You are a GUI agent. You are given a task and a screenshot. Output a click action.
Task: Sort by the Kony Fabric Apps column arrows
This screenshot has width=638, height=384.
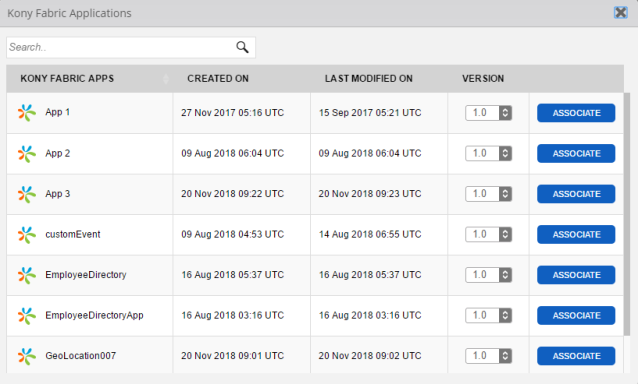tap(166, 79)
